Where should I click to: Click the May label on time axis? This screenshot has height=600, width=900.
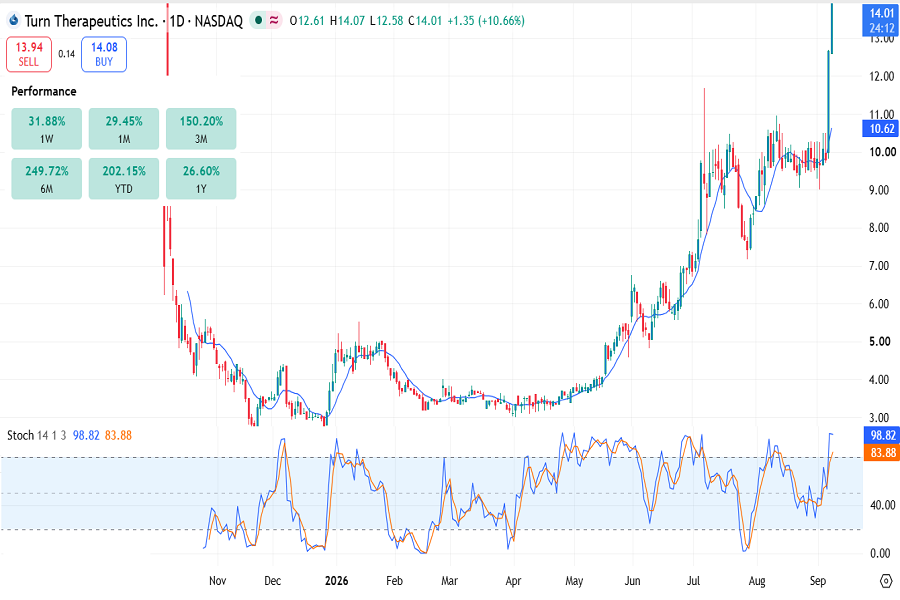click(574, 580)
